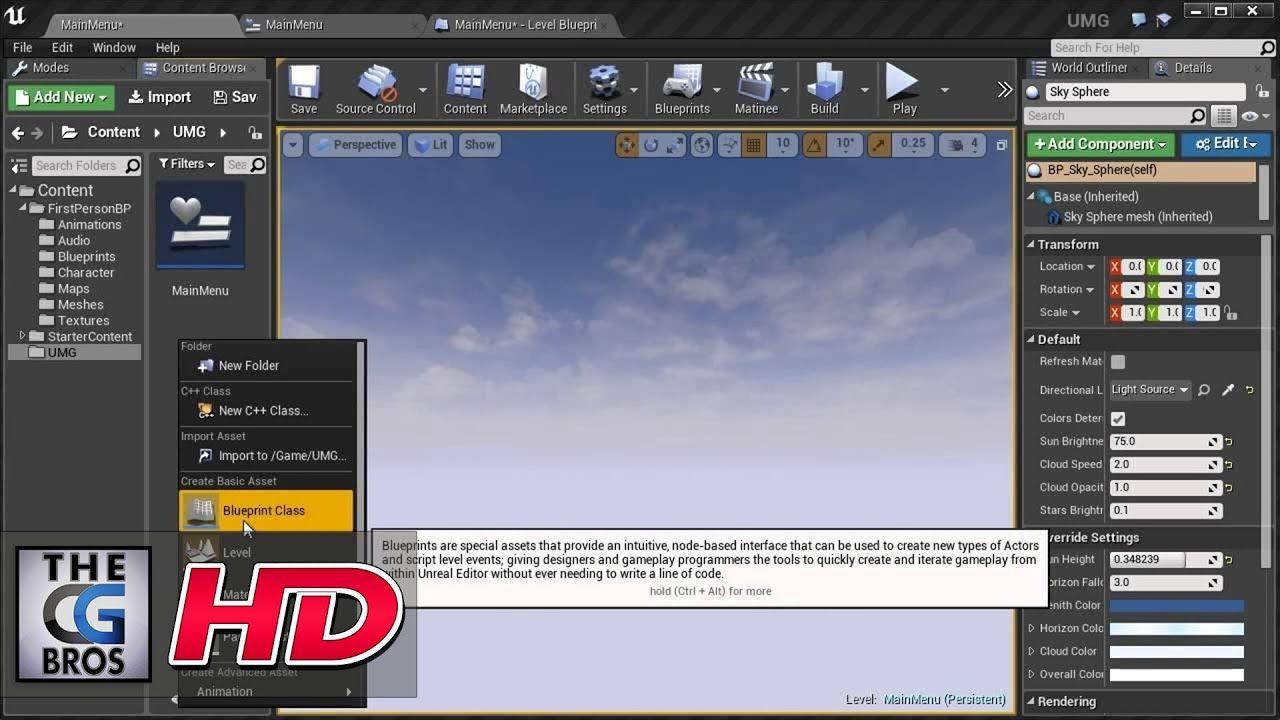
Task: Toggle the sources panel view icon
Action: (19, 165)
